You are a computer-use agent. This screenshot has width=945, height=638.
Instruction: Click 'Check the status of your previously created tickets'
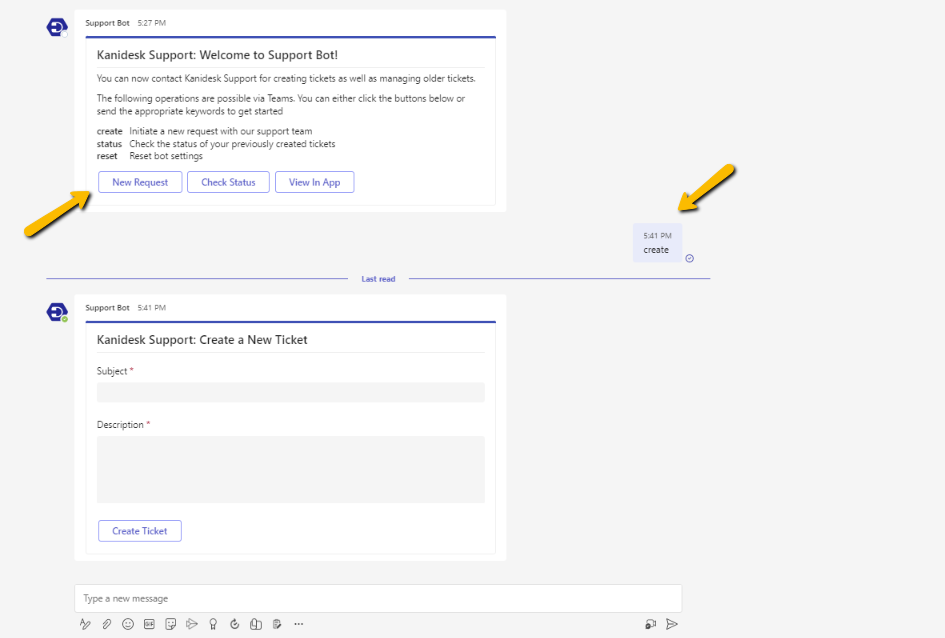232,144
